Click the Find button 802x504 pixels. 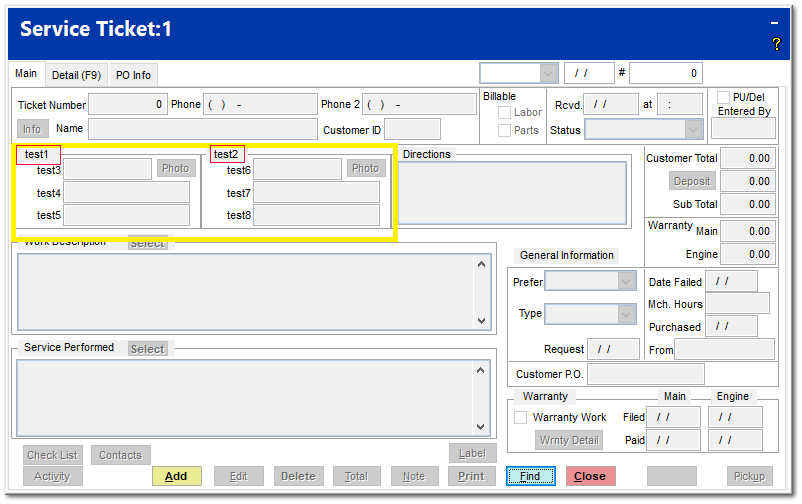[530, 476]
